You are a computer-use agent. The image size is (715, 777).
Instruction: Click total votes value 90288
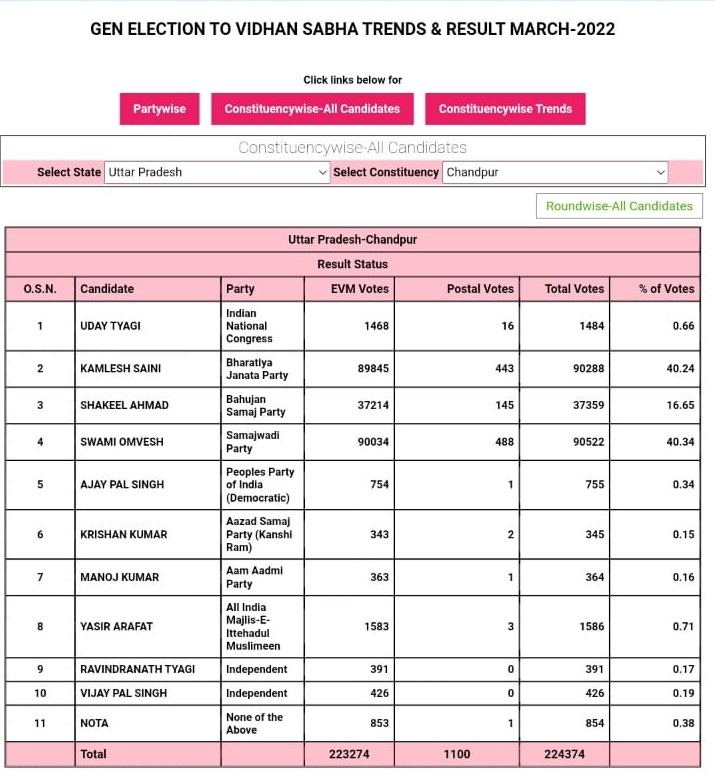[589, 369]
